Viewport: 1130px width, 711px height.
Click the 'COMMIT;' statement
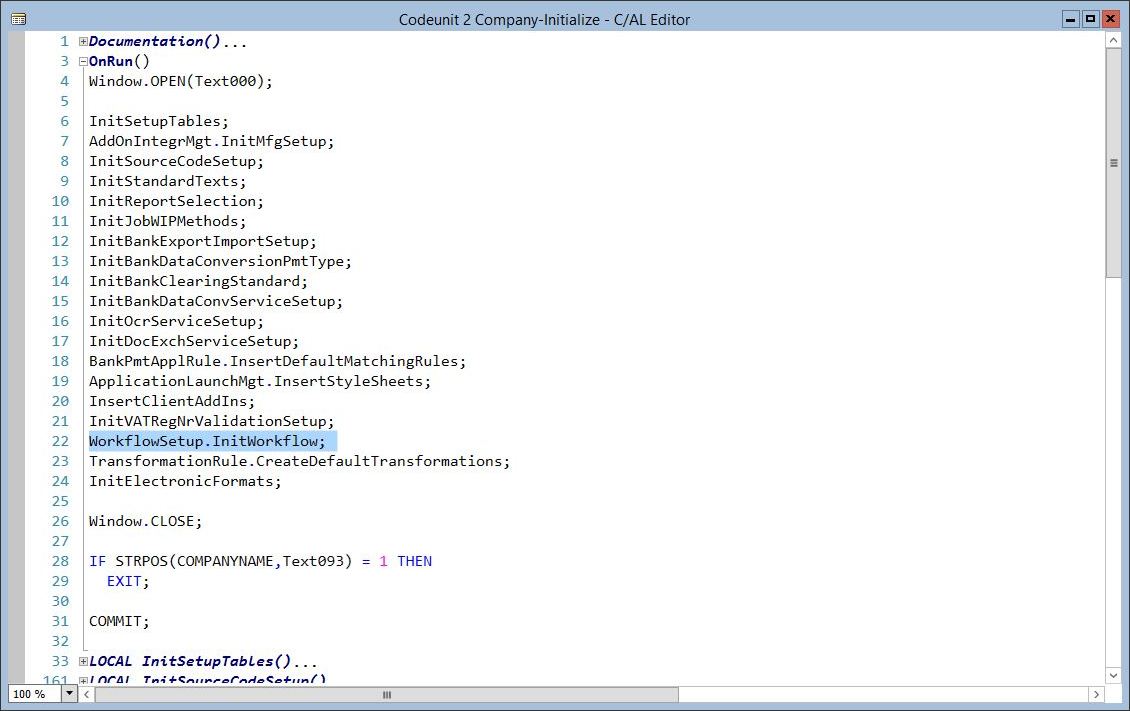click(x=119, y=622)
